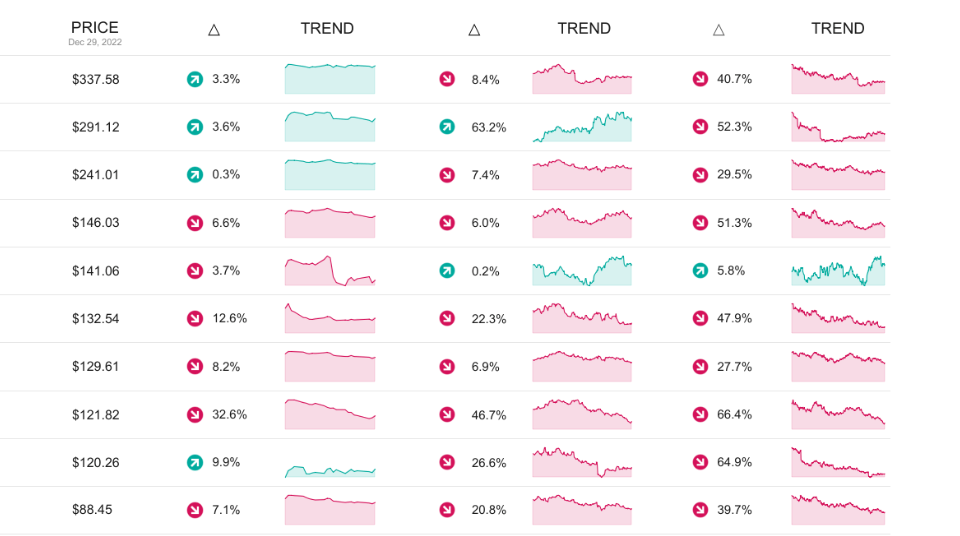This screenshot has width=960, height=536.
Task: Click the green up-arrow icon beside 3.3%
Action: point(195,79)
